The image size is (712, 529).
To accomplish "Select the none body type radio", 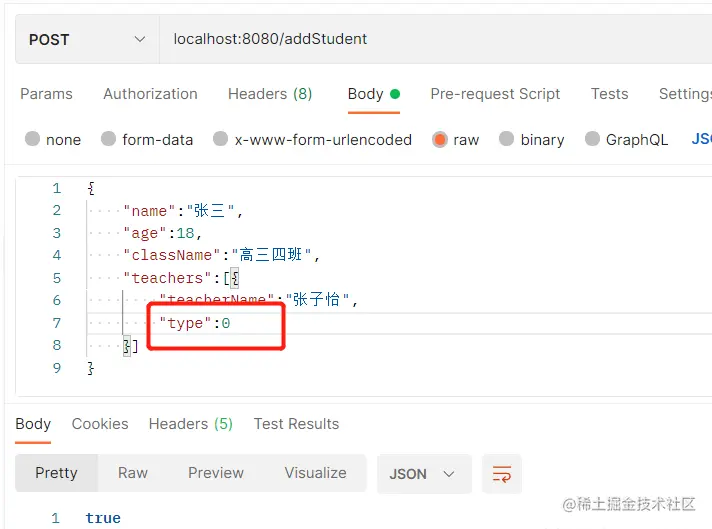I will point(32,138).
